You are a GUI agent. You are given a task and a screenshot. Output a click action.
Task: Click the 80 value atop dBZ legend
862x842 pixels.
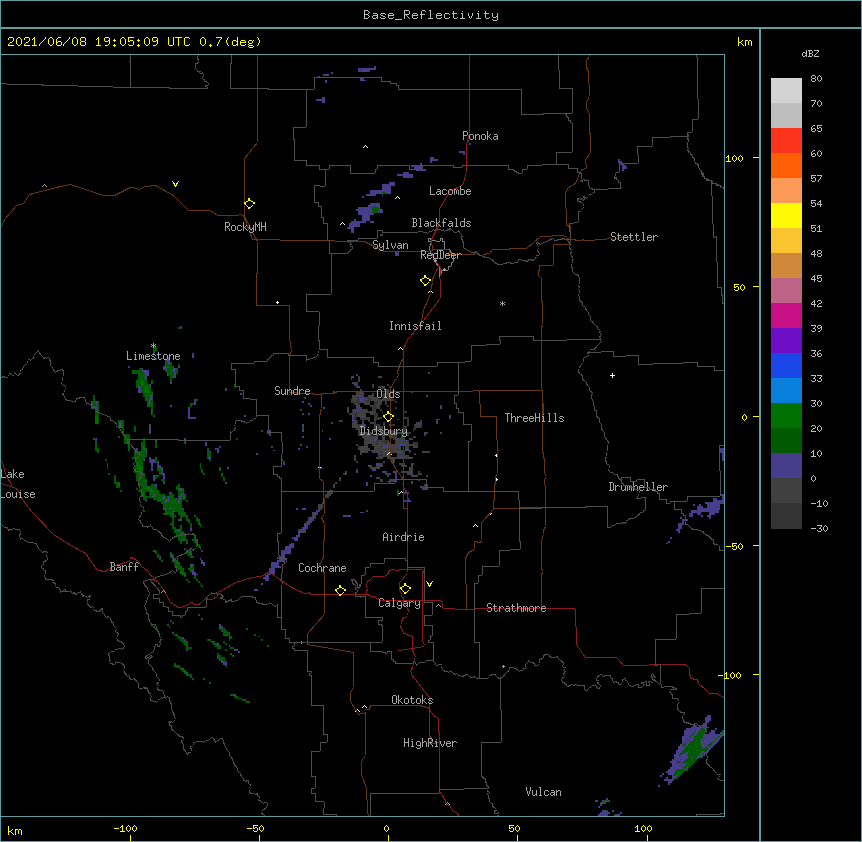816,79
